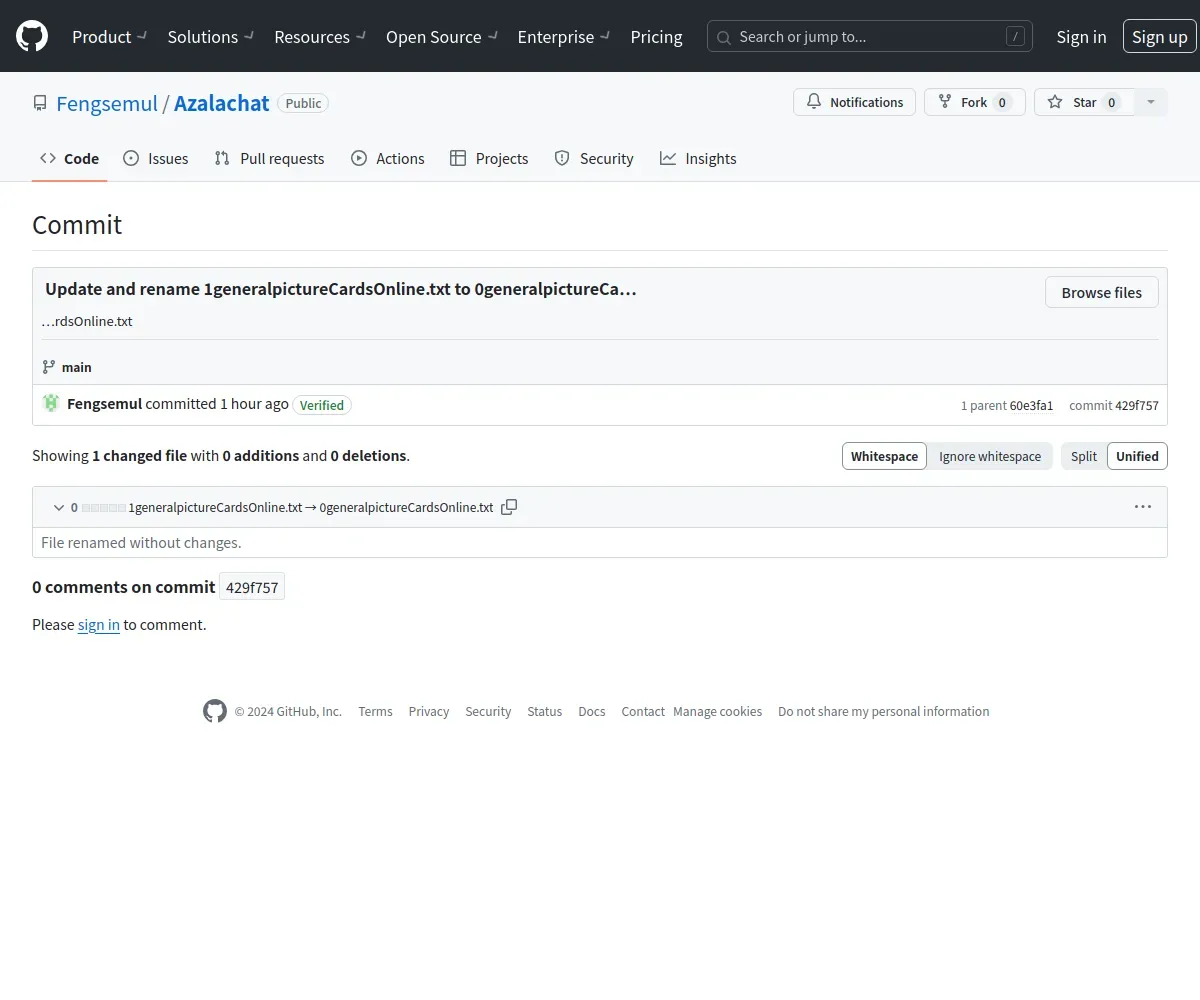Open the Issues tab
The height and width of the screenshot is (1000, 1200).
(155, 158)
